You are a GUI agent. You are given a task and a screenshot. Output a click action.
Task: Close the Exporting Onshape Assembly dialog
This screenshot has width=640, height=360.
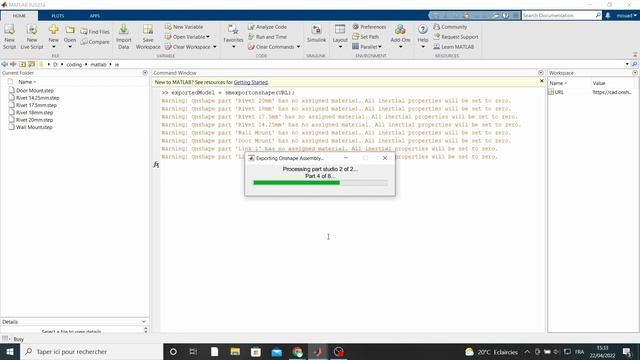384,158
